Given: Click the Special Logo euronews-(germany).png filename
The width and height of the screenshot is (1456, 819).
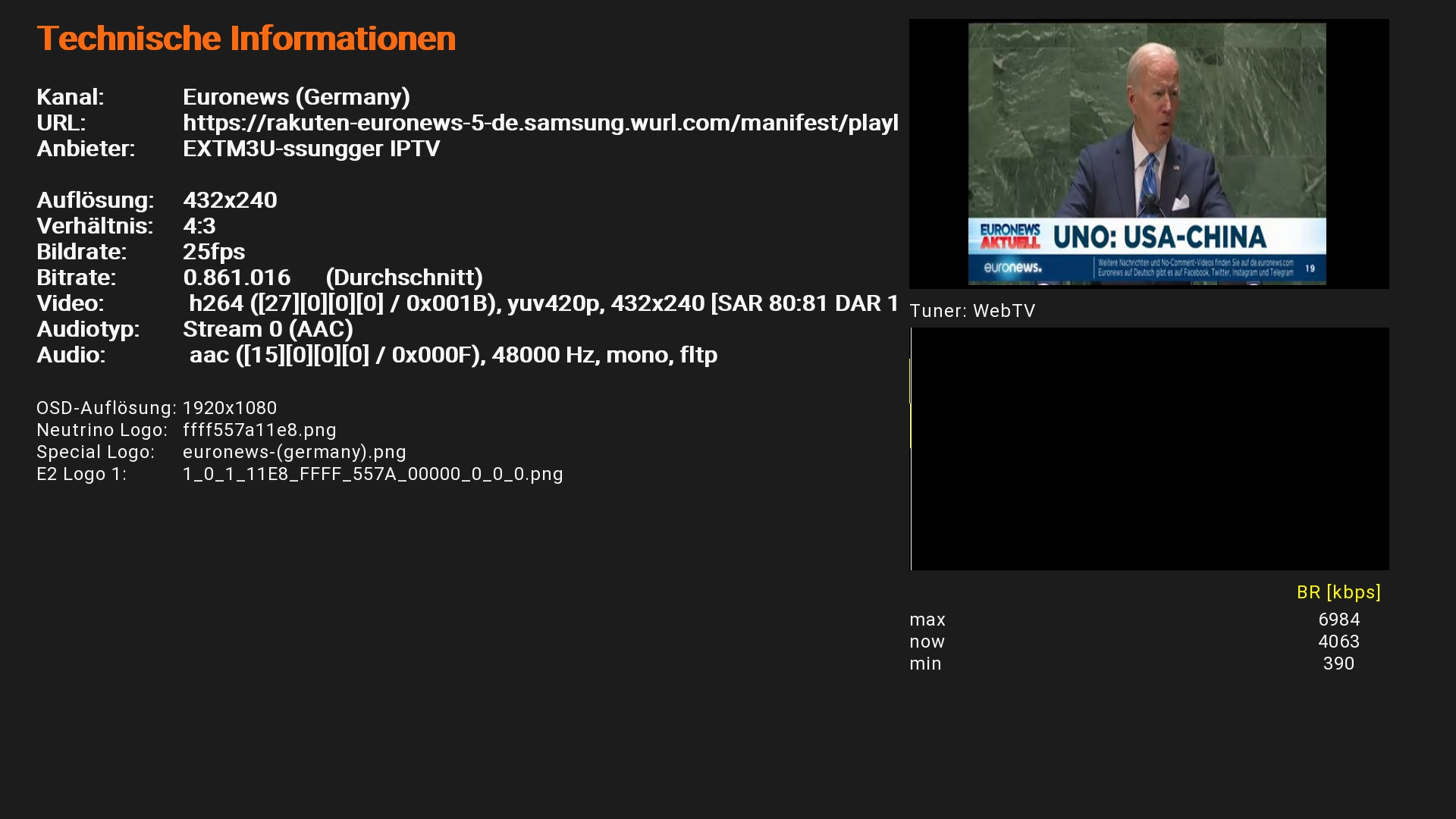Looking at the screenshot, I should tap(294, 452).
